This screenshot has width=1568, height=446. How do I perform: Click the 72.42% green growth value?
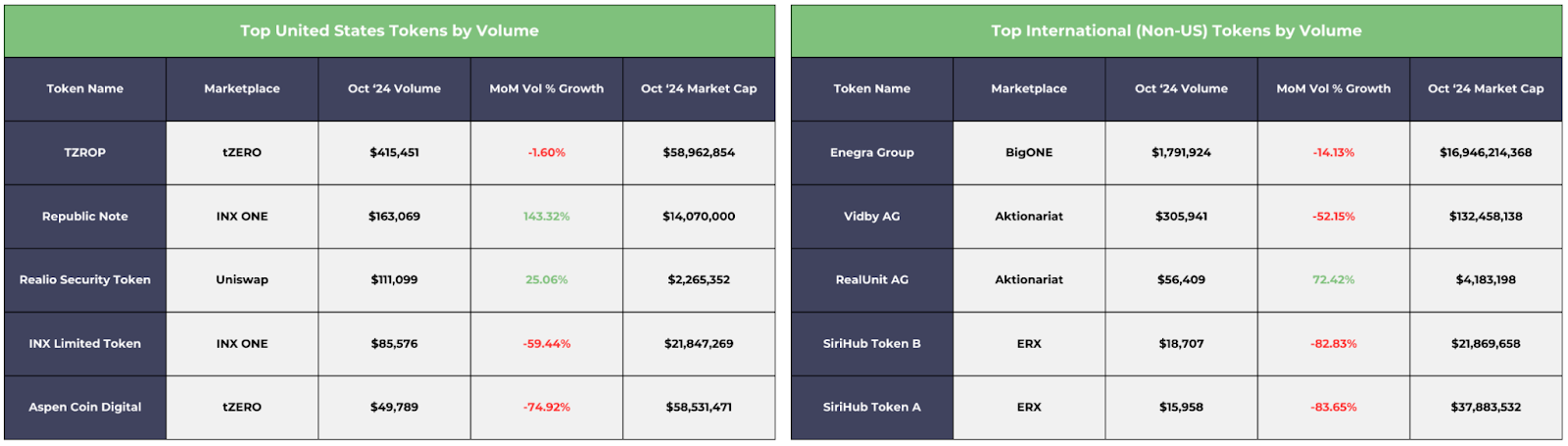click(1334, 280)
